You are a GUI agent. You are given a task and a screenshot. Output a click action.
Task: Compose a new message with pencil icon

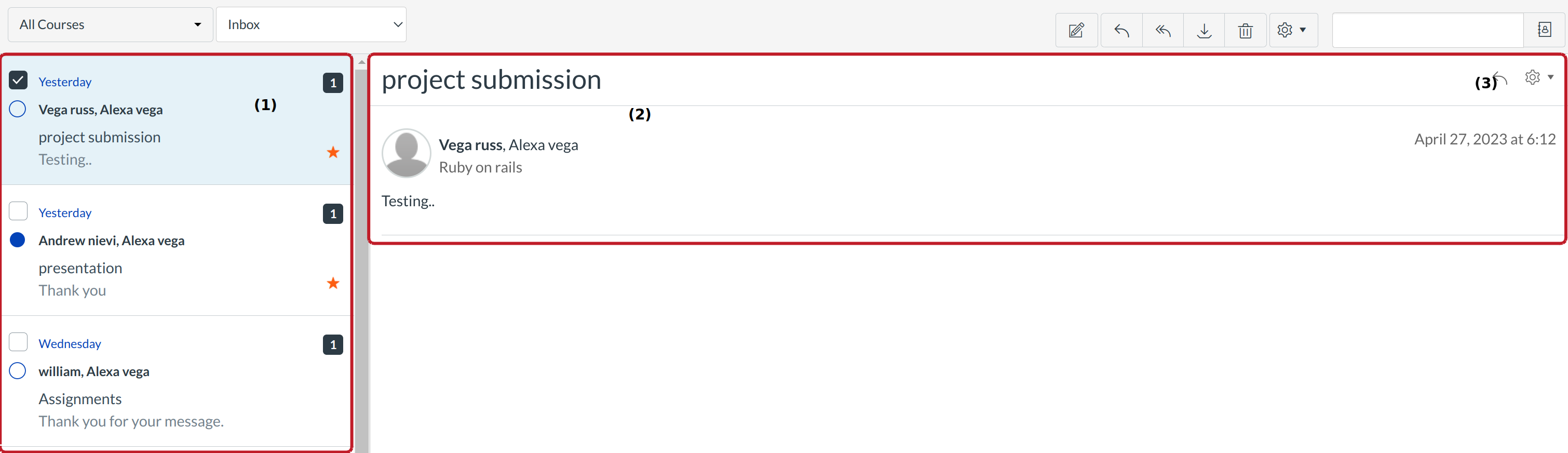(x=1076, y=31)
